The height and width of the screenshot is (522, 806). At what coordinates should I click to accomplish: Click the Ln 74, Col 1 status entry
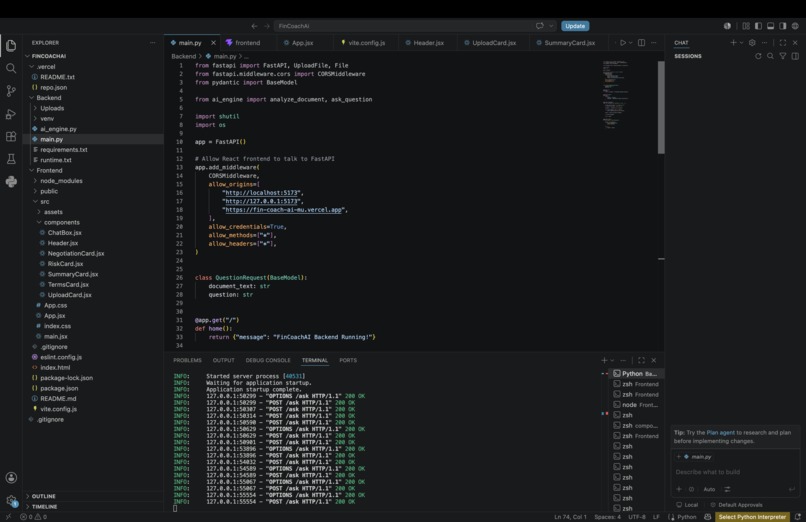[570, 517]
